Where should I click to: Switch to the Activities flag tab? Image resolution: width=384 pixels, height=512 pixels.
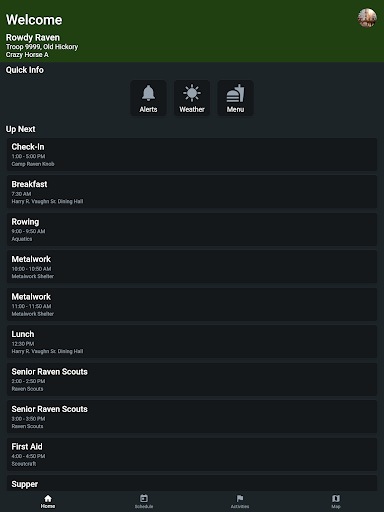click(240, 501)
